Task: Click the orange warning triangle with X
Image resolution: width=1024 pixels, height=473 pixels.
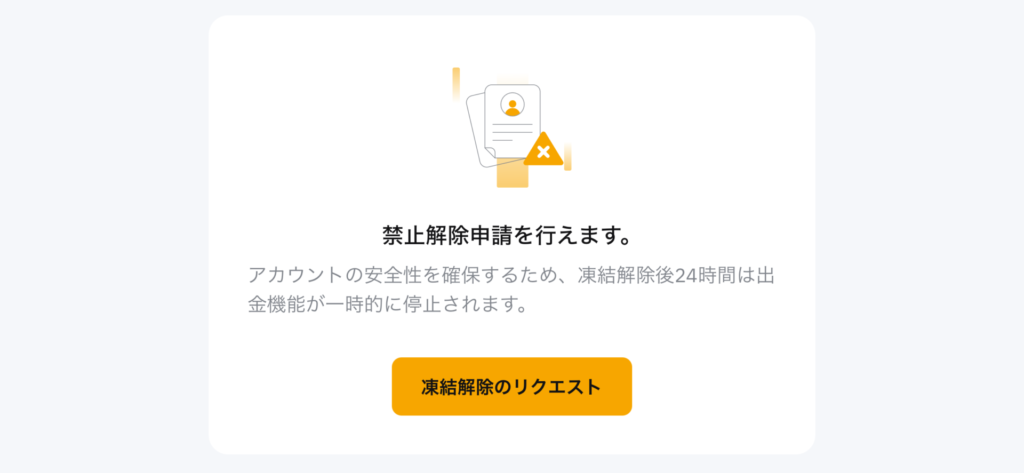Action: [543, 150]
